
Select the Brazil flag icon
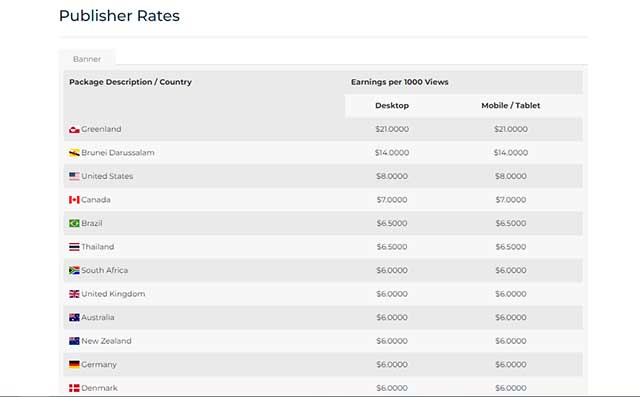(x=74, y=224)
